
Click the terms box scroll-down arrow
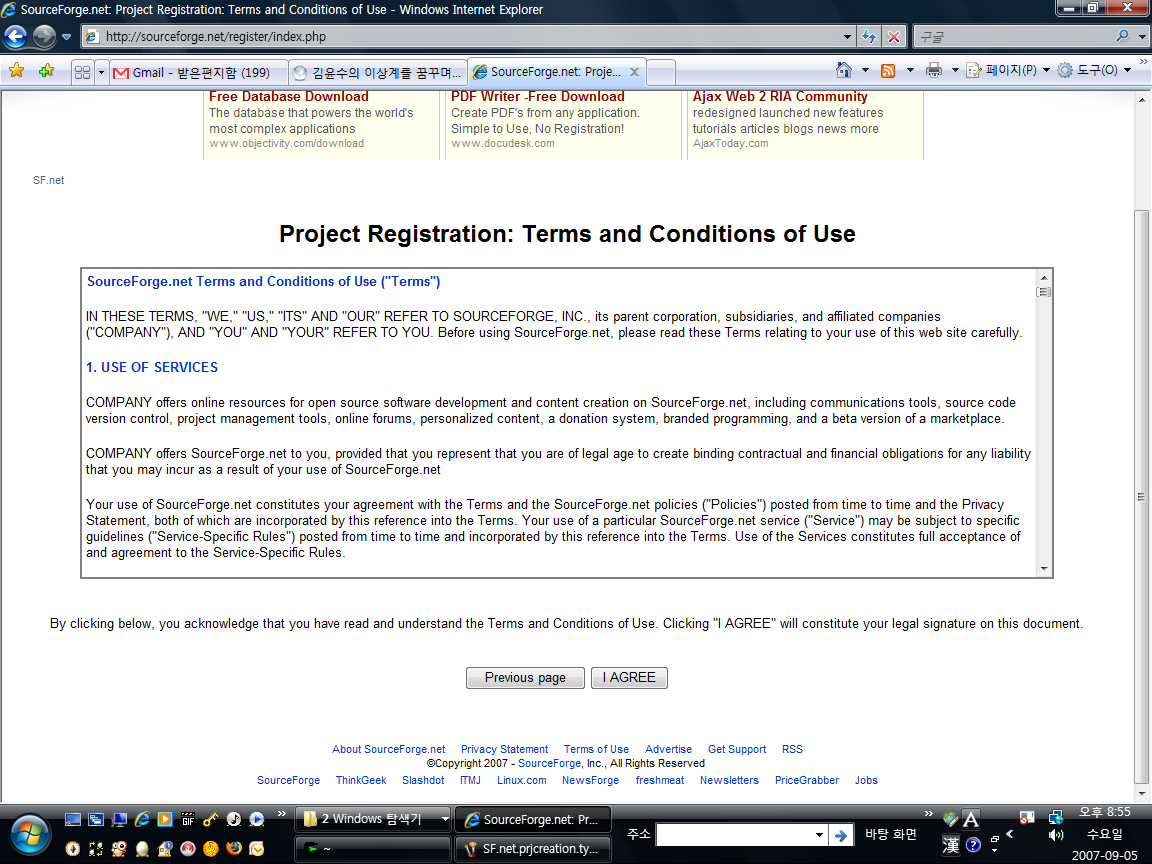click(1043, 569)
